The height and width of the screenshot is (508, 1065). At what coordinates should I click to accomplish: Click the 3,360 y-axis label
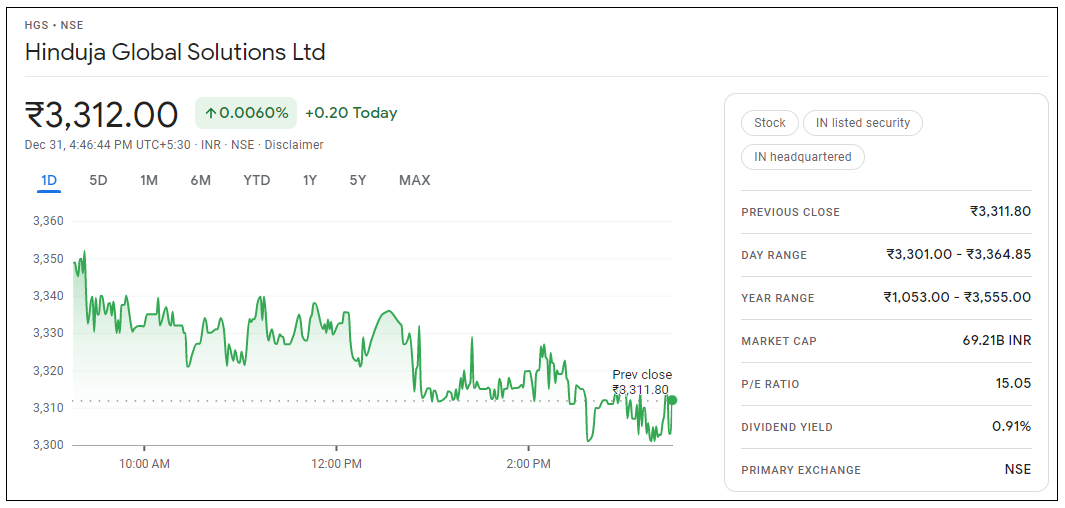[x=48, y=221]
